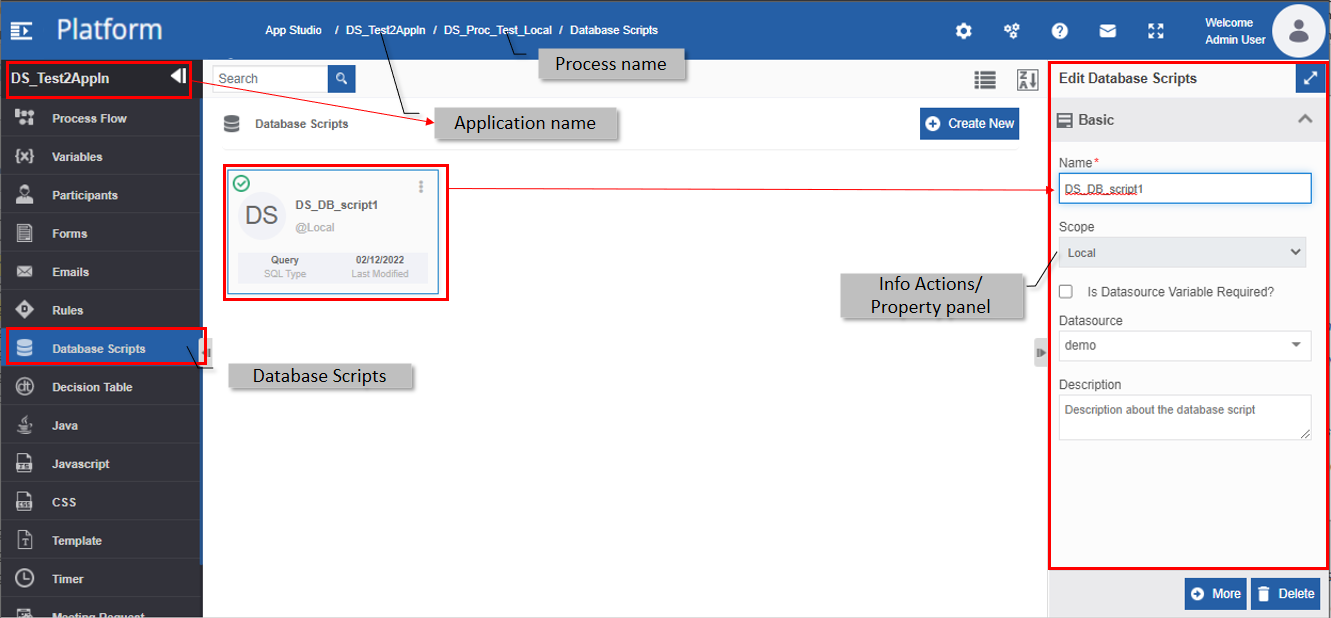Screen dimensions: 1331x618
Task: Open three-dot menu on DS_DB_script1 card
Action: point(421,187)
